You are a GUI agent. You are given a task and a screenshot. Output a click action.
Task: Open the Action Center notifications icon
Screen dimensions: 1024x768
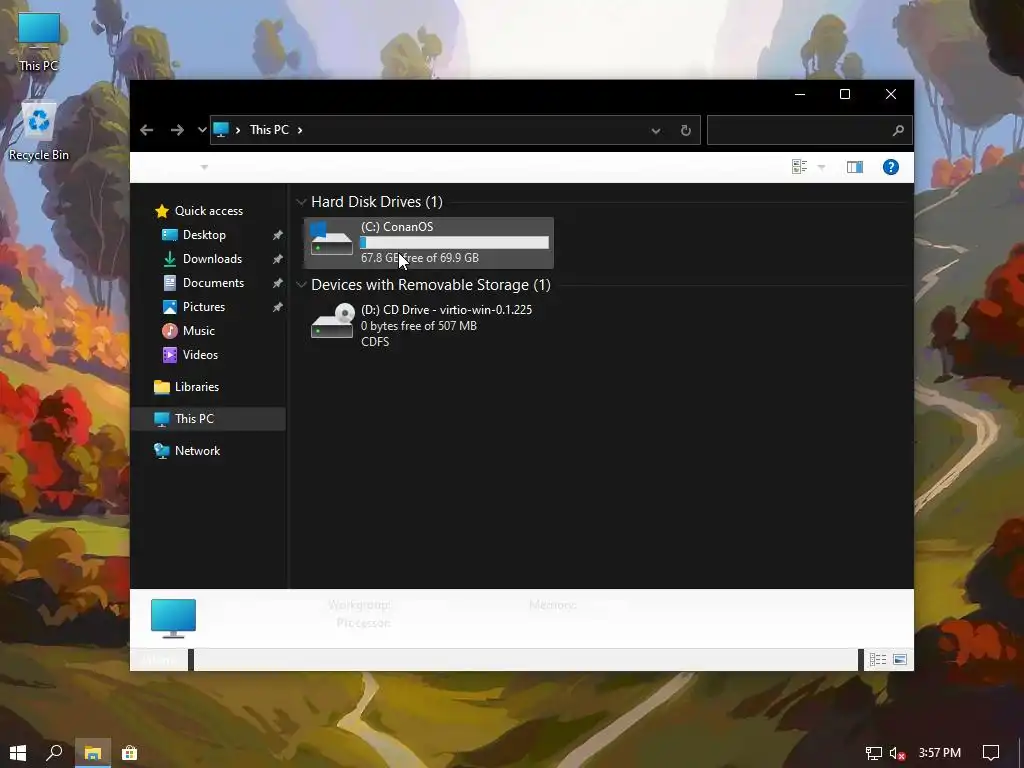(991, 753)
